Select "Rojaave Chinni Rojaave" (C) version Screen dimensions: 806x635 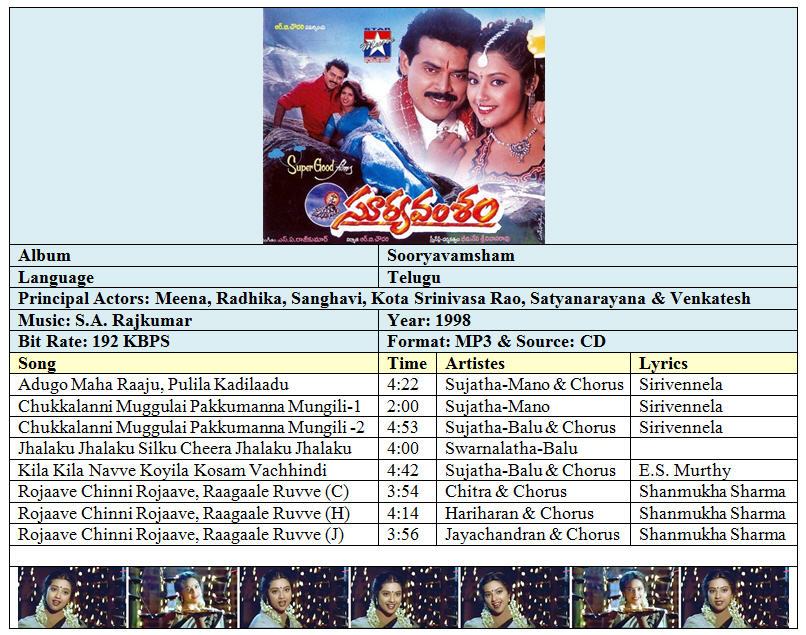184,492
